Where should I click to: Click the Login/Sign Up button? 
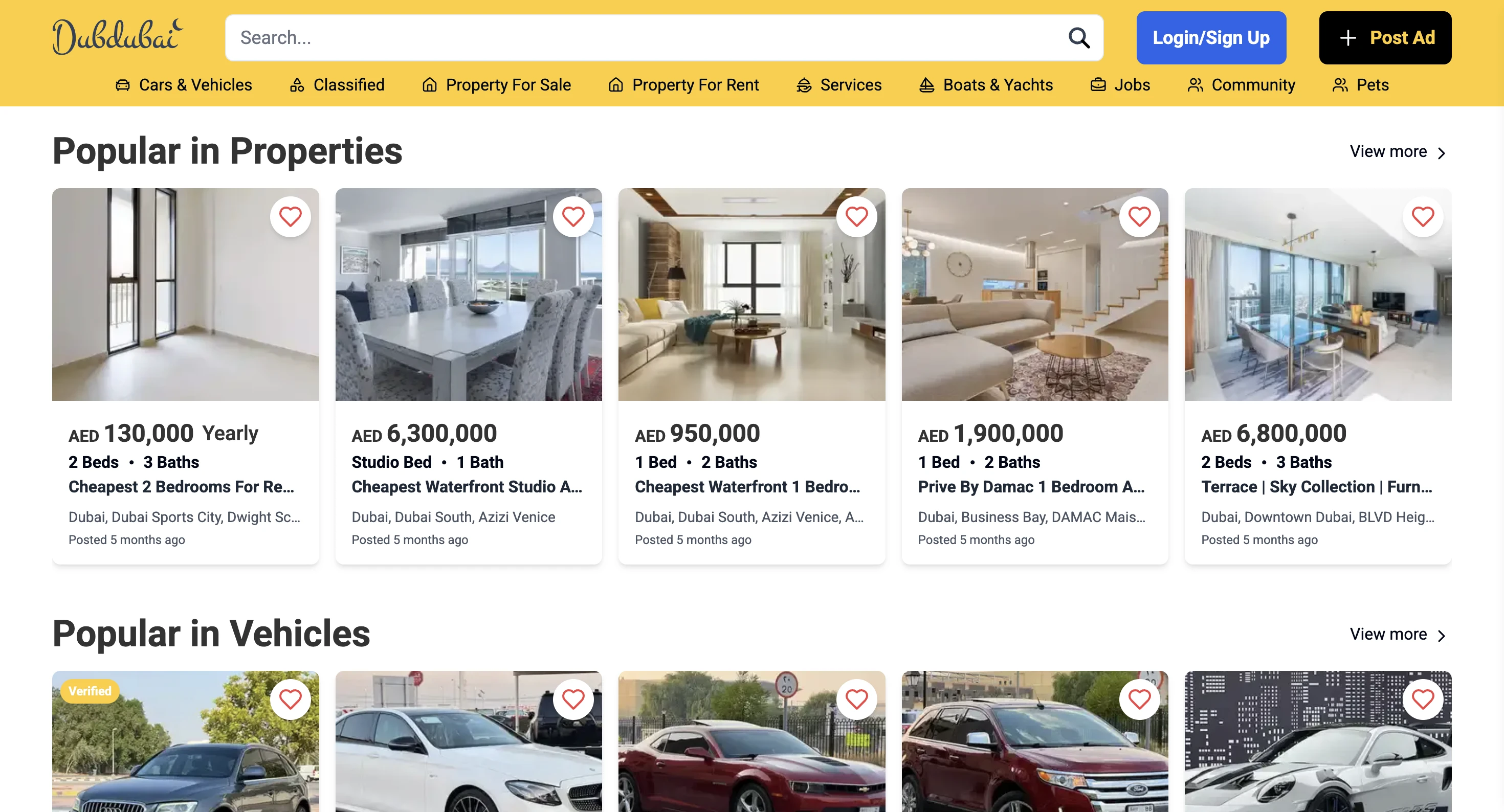pos(1211,38)
